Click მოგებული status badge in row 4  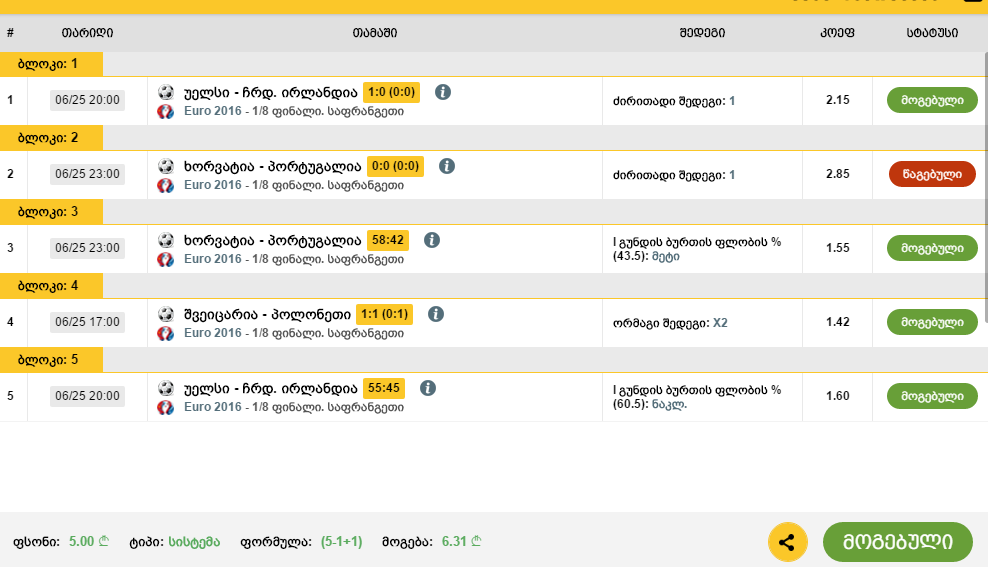click(932, 322)
